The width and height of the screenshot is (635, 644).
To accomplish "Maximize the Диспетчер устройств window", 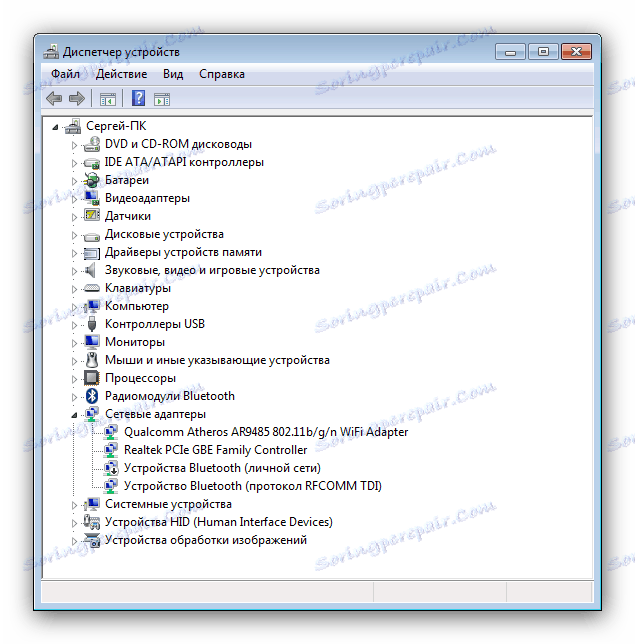I will pos(543,52).
